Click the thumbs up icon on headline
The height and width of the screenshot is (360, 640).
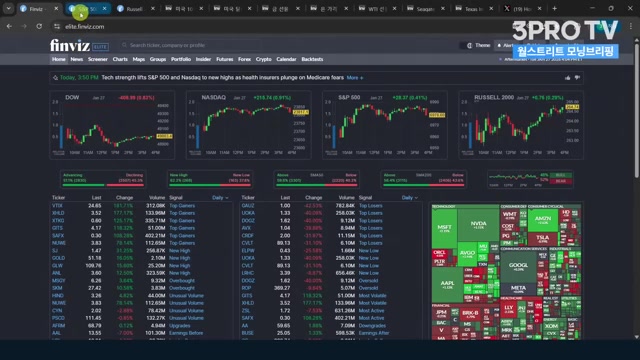pyautogui.click(x=567, y=78)
